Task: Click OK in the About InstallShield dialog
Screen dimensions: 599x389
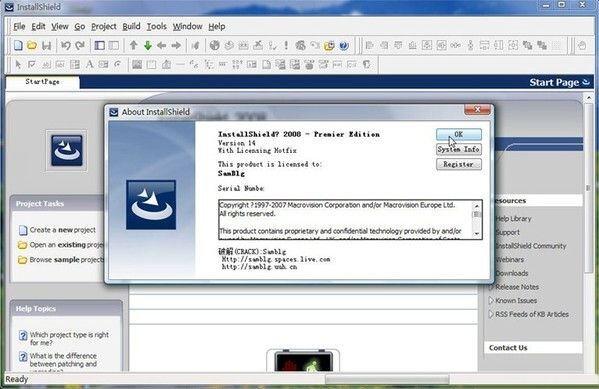Action: point(459,135)
